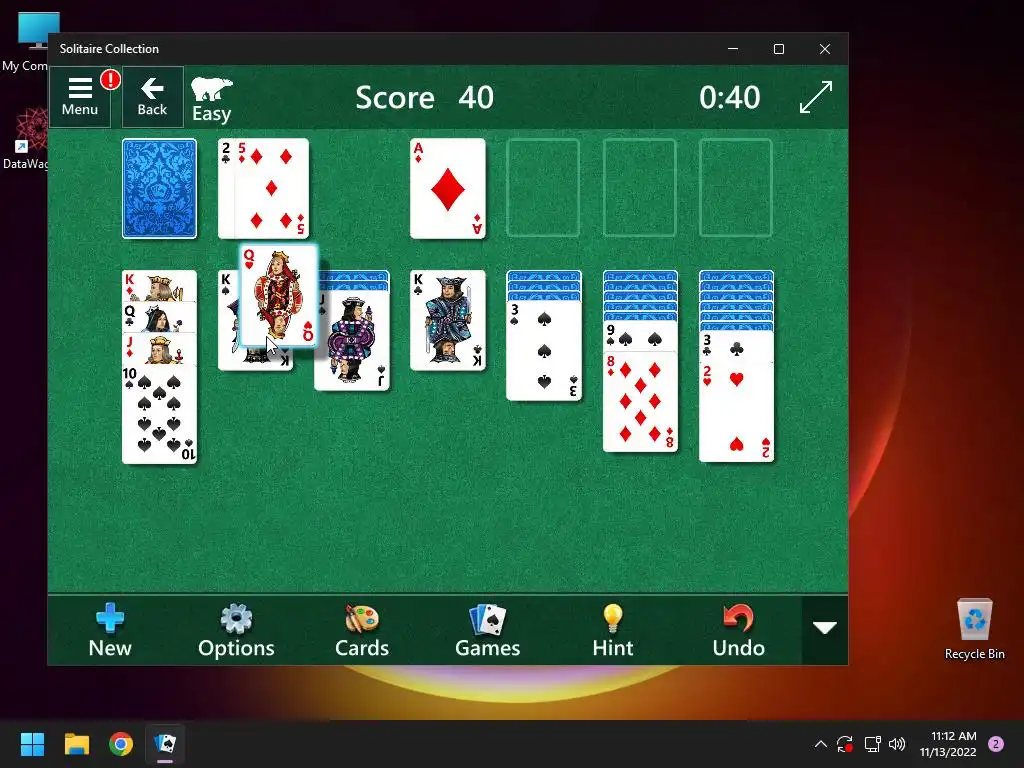Select the King of clubs card
1024x768 pixels.
(x=448, y=320)
